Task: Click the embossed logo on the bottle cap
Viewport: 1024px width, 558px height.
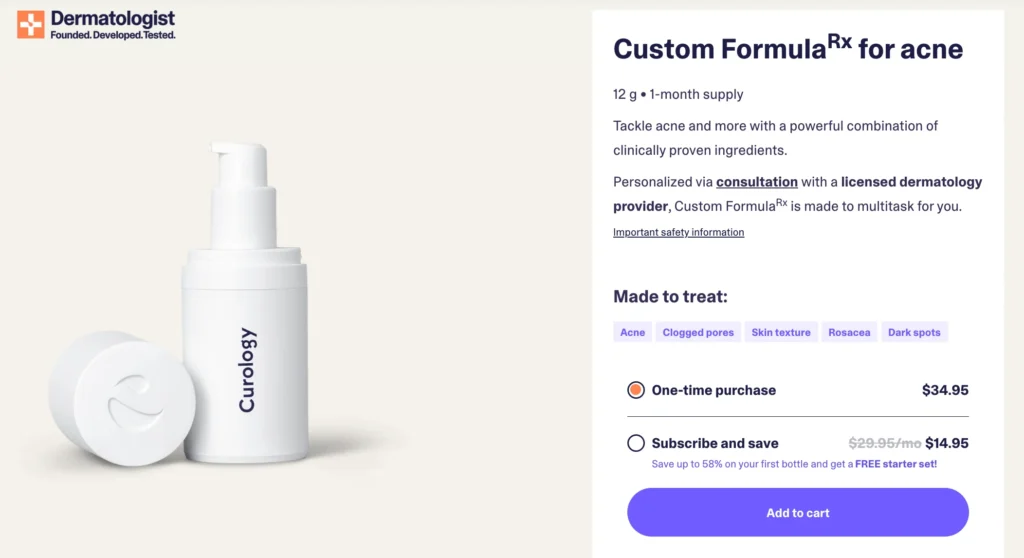Action: [134, 399]
